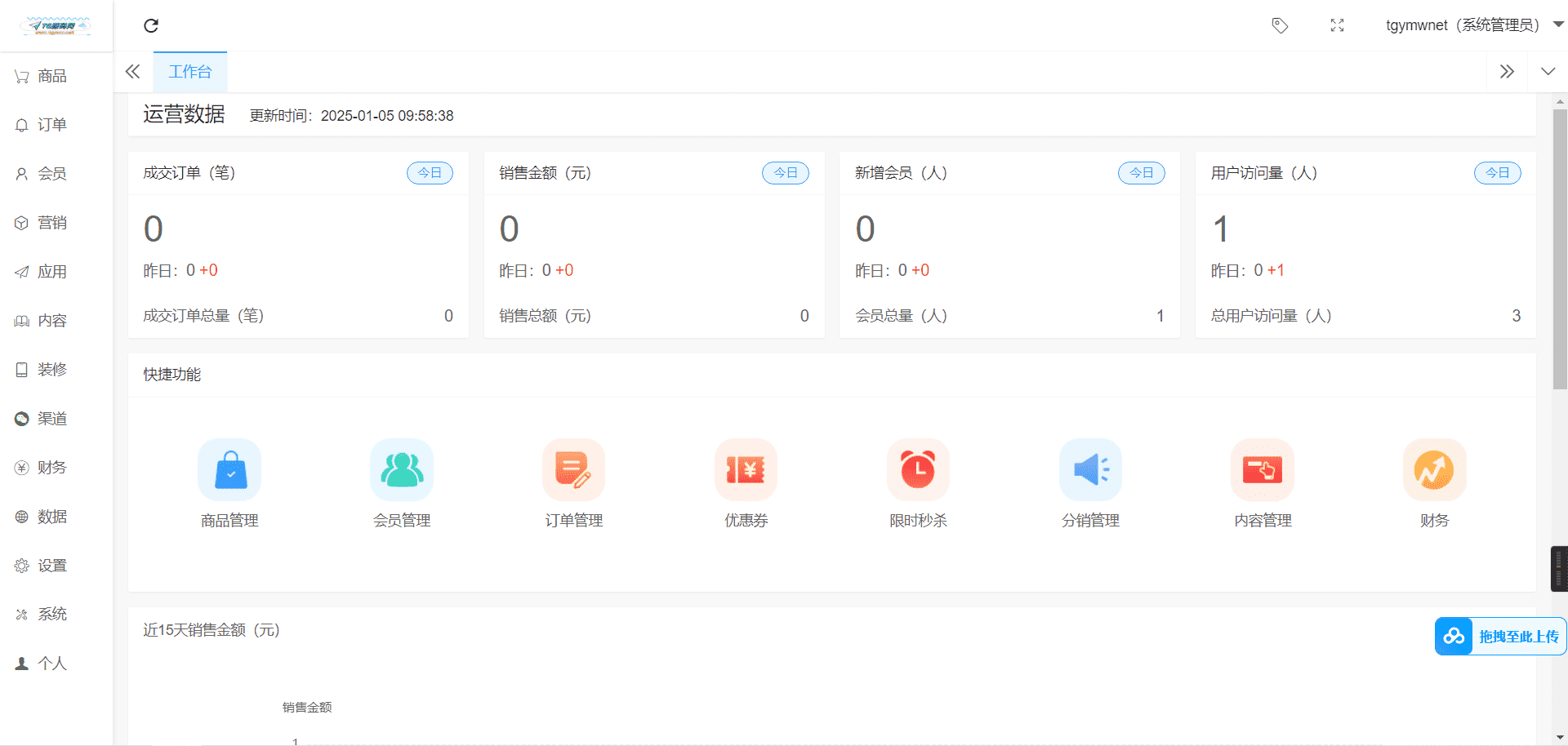Click the 内容管理 shortcut icon
Viewport: 1568px width, 746px height.
[1263, 470]
